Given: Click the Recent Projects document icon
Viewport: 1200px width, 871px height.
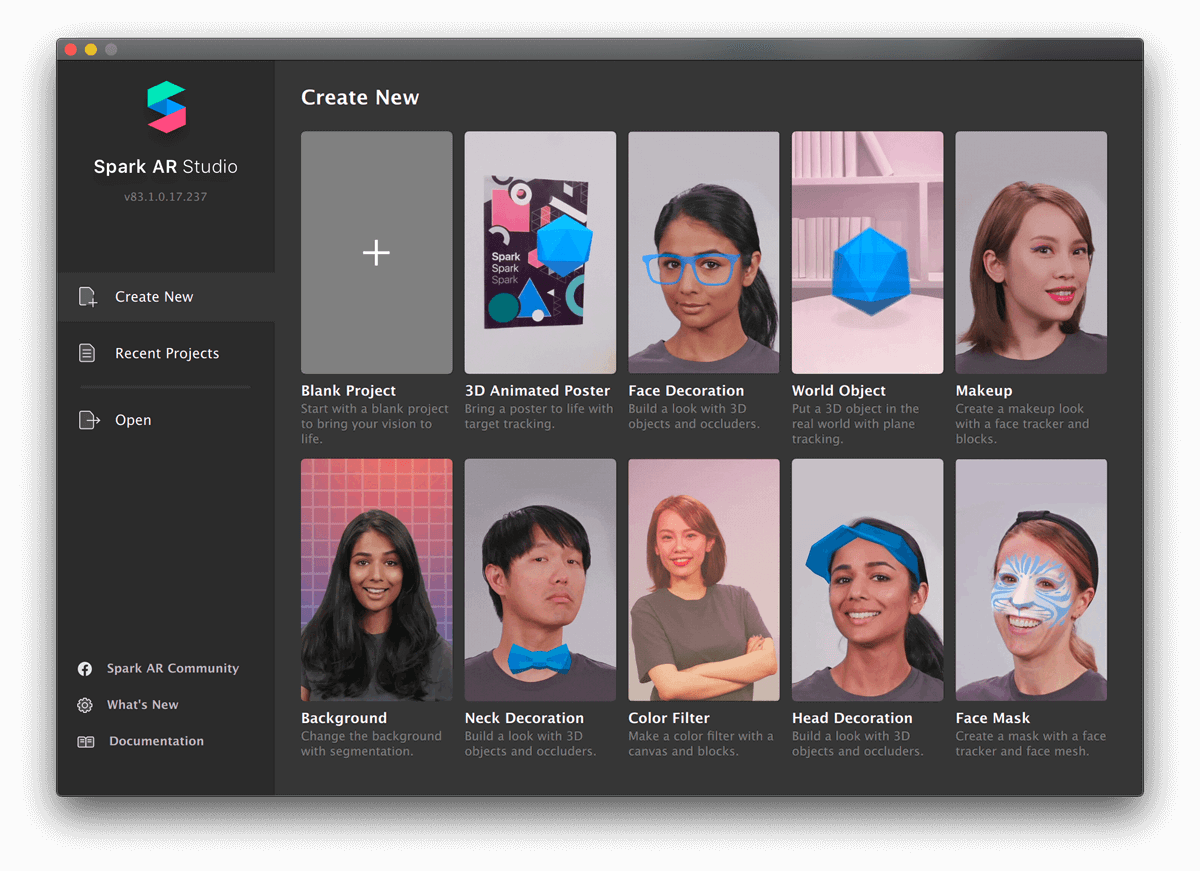Looking at the screenshot, I should coord(88,353).
